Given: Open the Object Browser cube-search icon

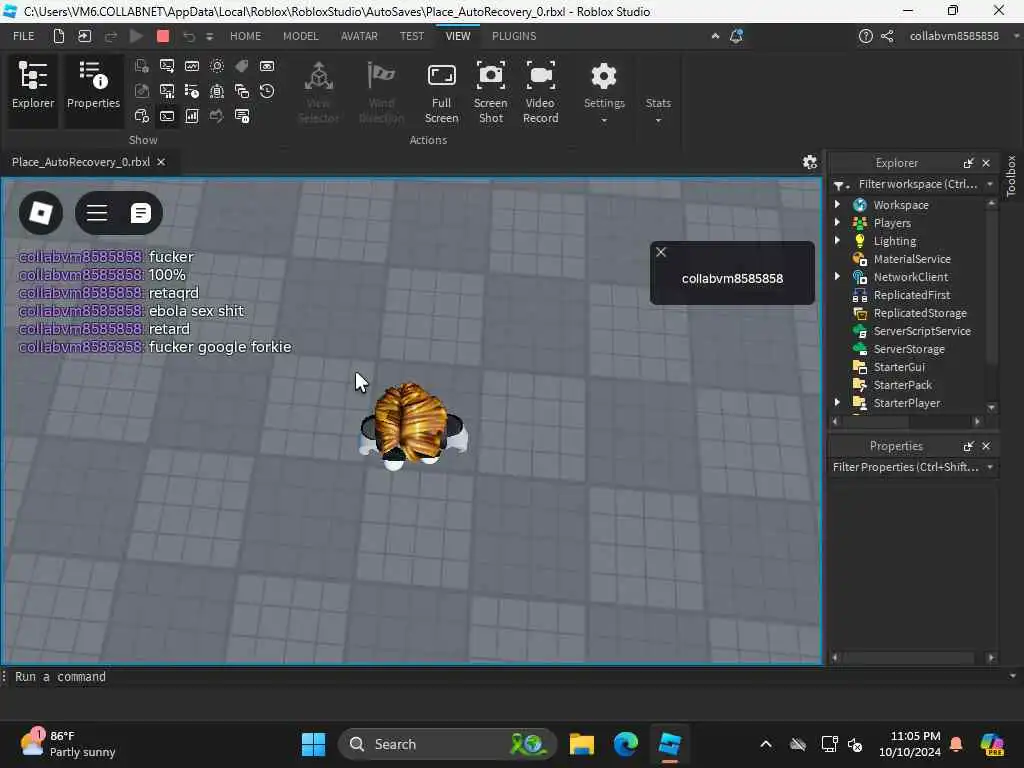Looking at the screenshot, I should point(142,116).
